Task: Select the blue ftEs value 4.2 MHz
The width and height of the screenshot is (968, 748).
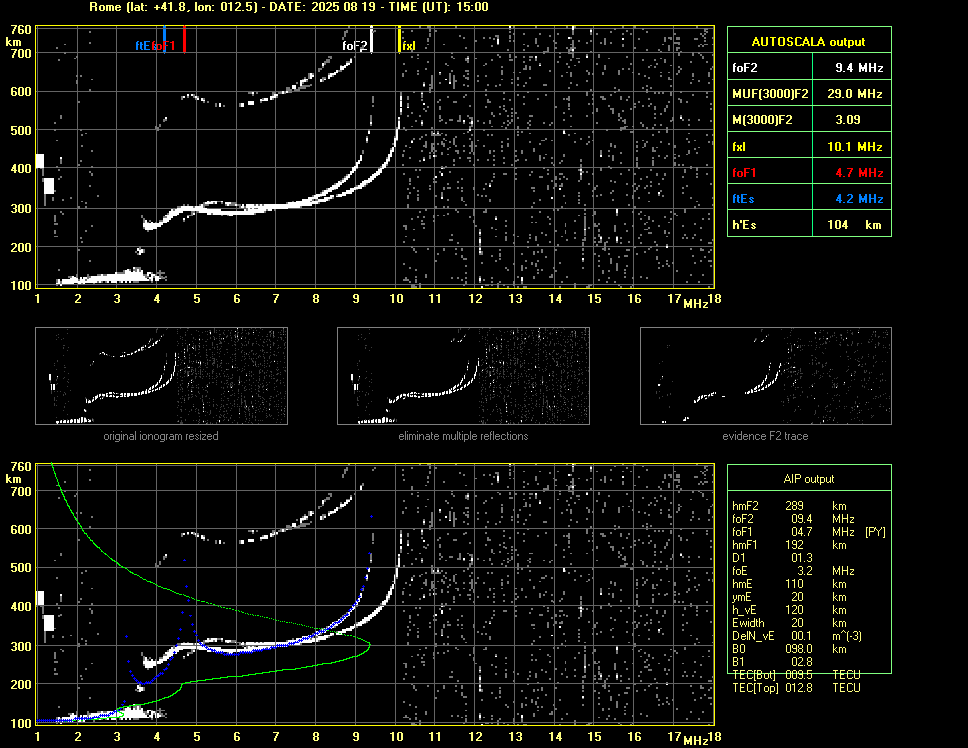Action: tap(859, 199)
